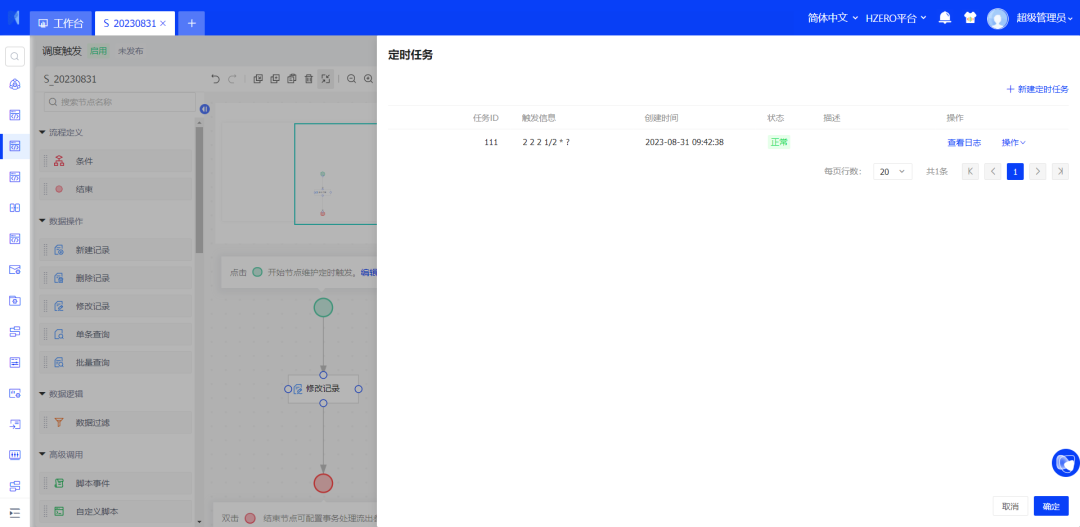This screenshot has width=1080, height=527.
Task: Click the trash delete icon in toolbar
Action: pyautogui.click(x=308, y=79)
